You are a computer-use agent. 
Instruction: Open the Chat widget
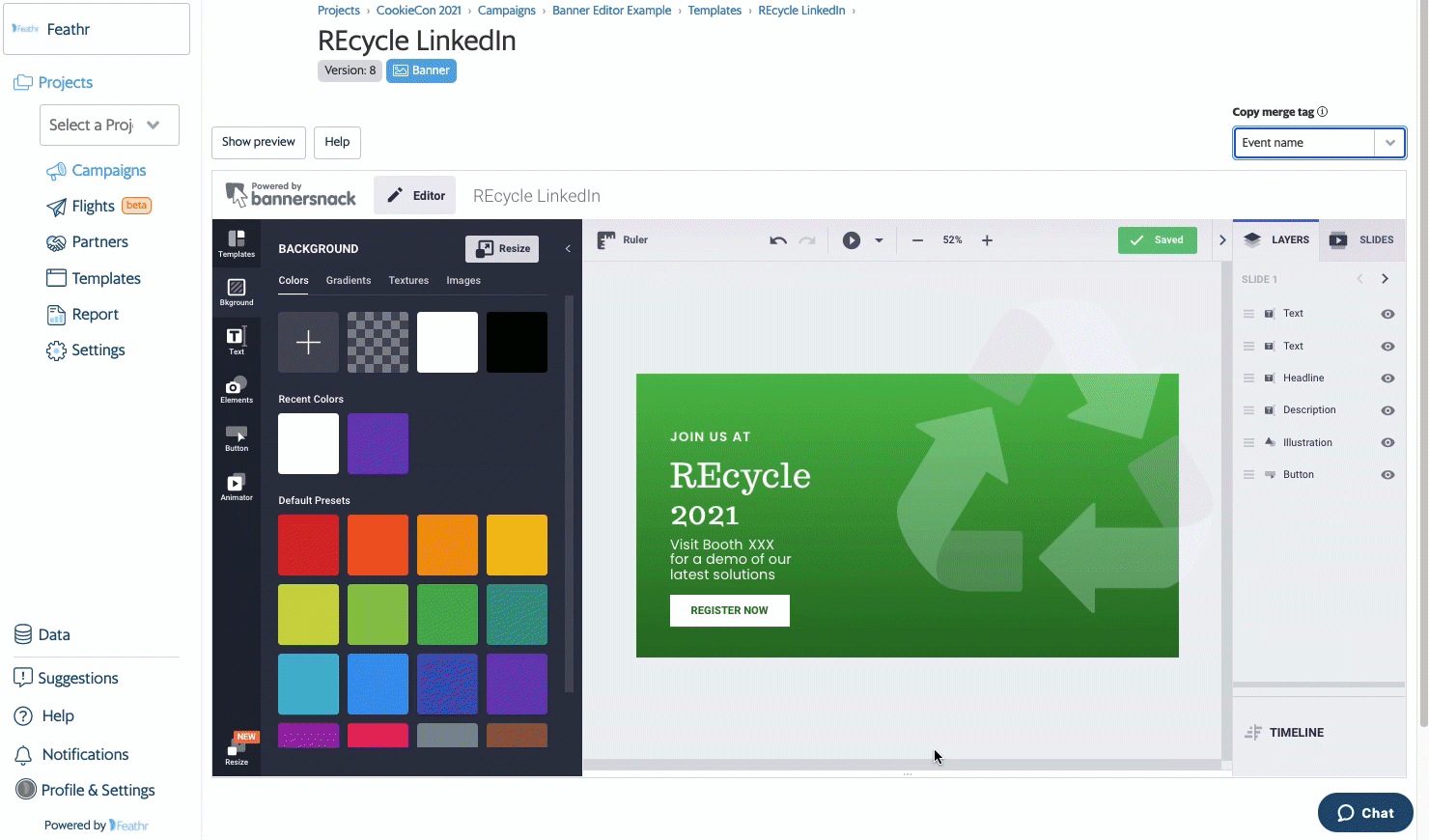1365,813
